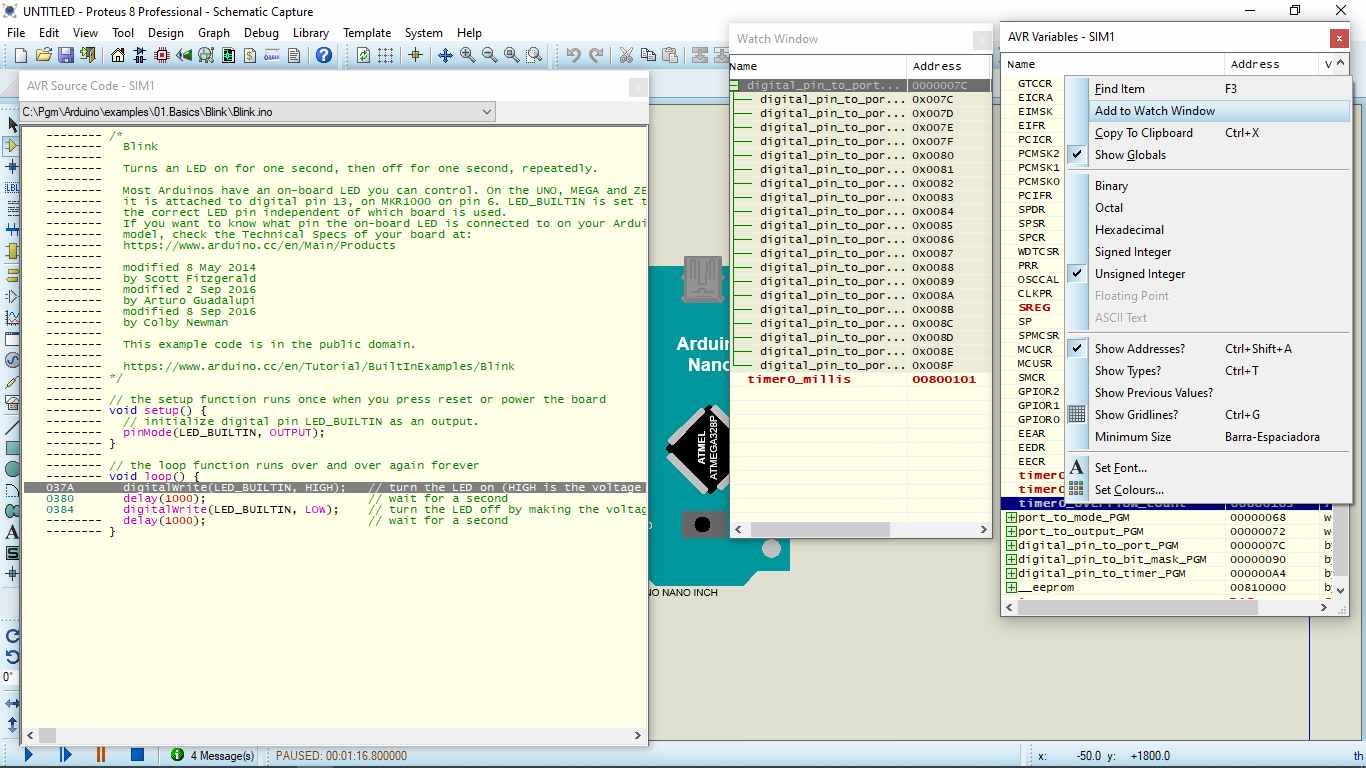Select Hexadecimal display format
The image size is (1366, 768).
click(x=1208, y=230)
